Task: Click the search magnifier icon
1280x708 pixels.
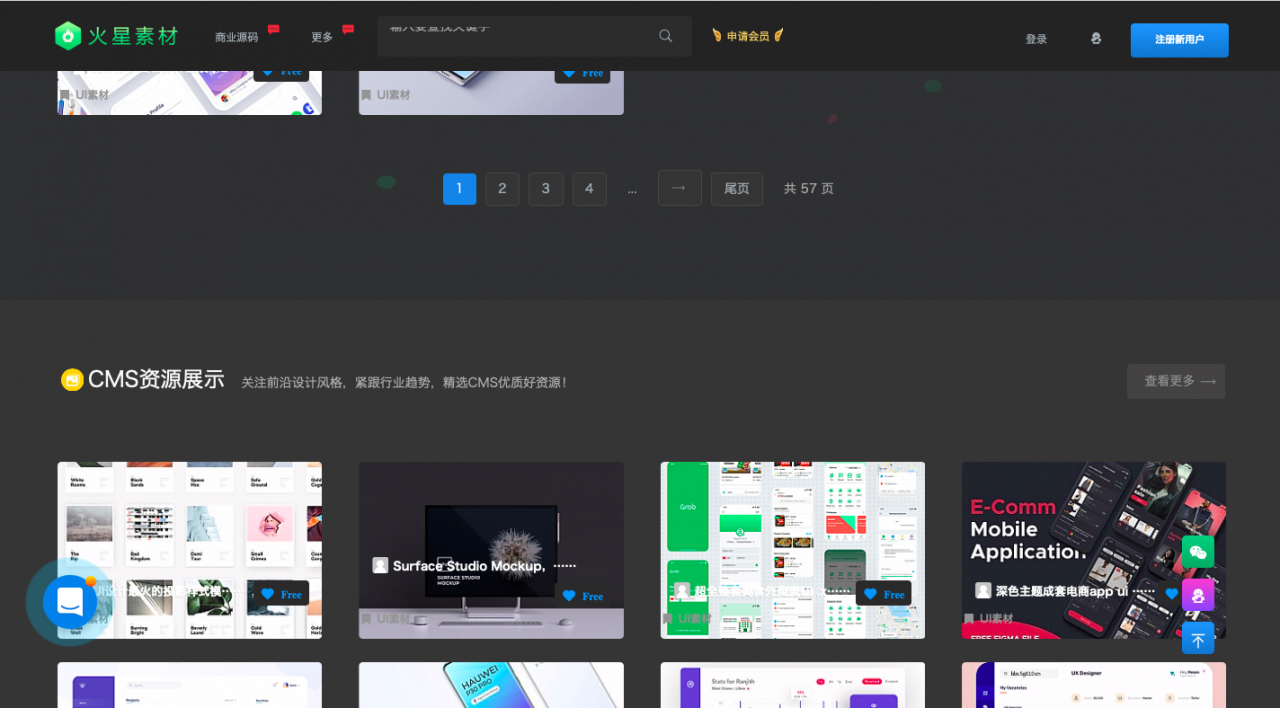Action: pyautogui.click(x=665, y=35)
